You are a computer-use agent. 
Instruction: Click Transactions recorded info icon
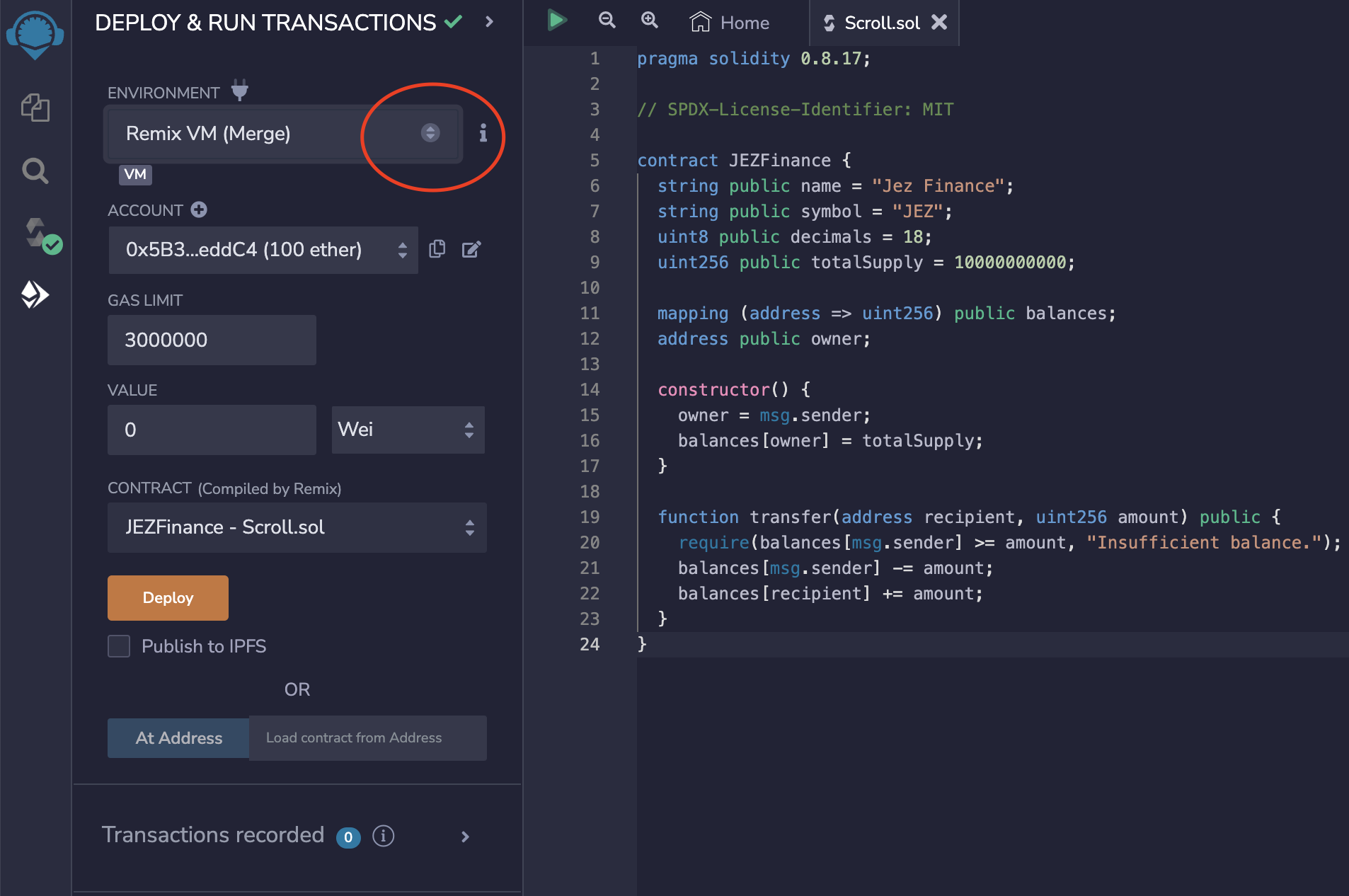383,836
